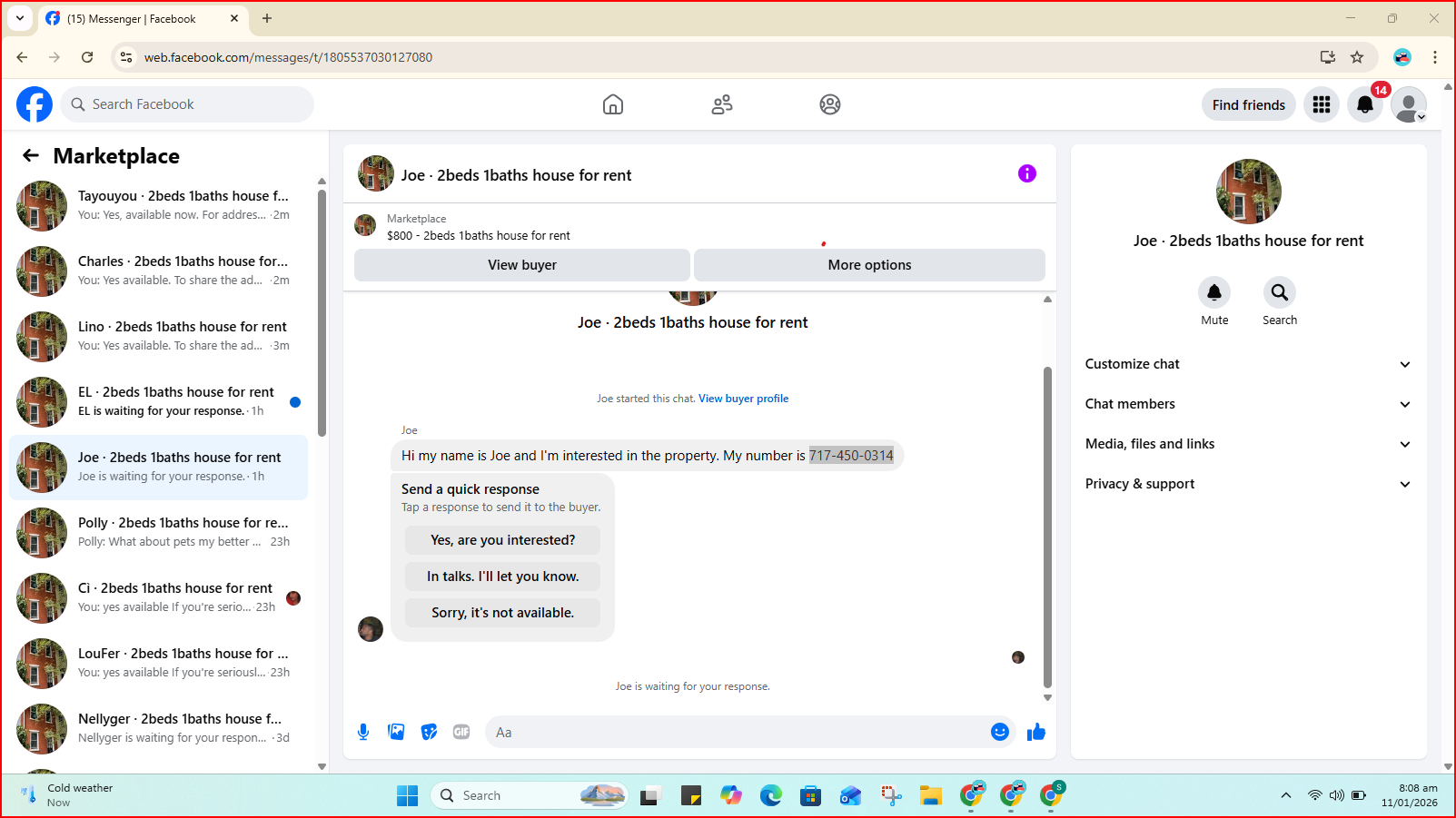Send a thumbs-up like
This screenshot has height=818, width=1456.
point(1036,732)
